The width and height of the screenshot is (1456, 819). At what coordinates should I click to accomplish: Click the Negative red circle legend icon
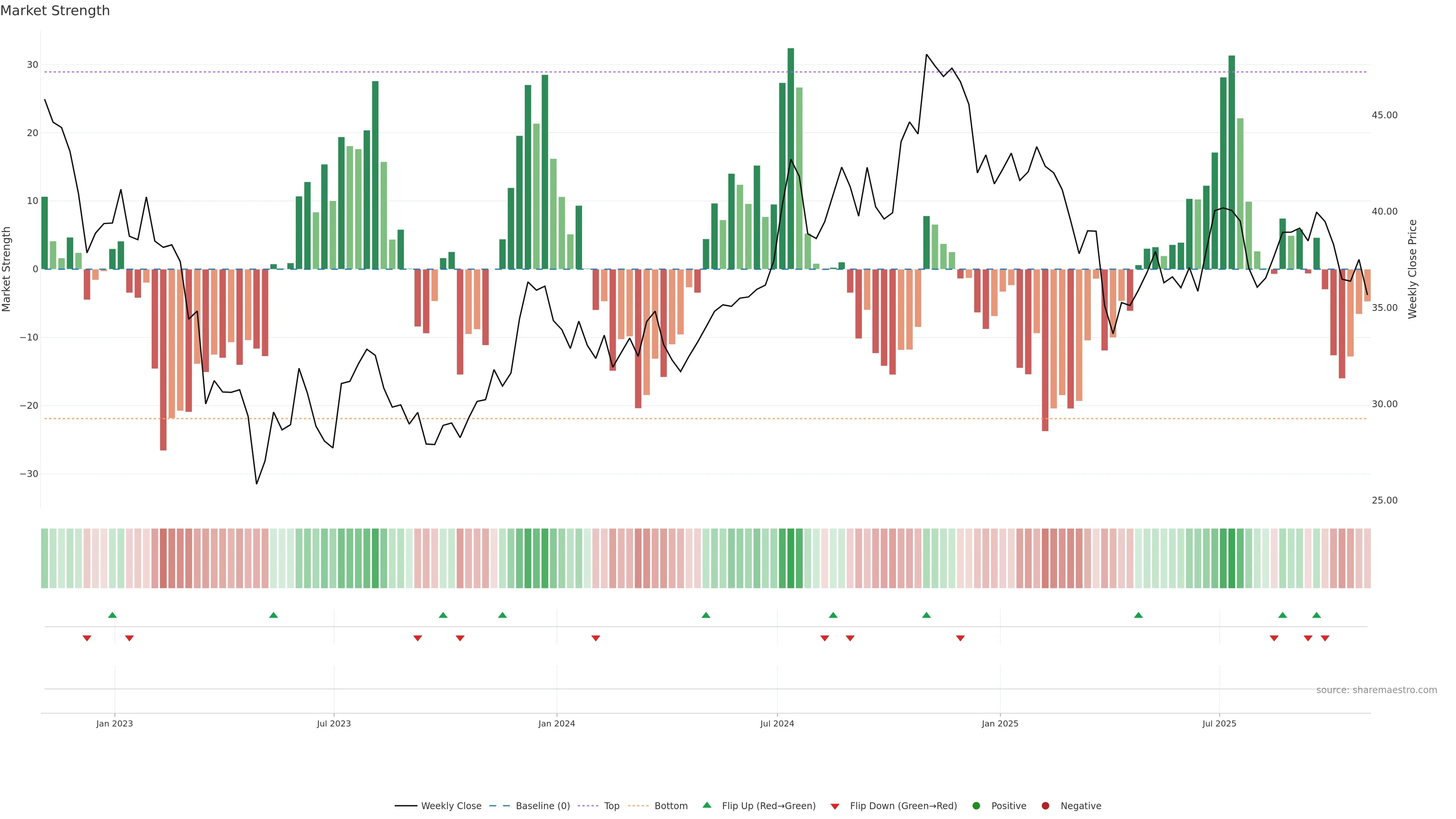coord(1045,806)
